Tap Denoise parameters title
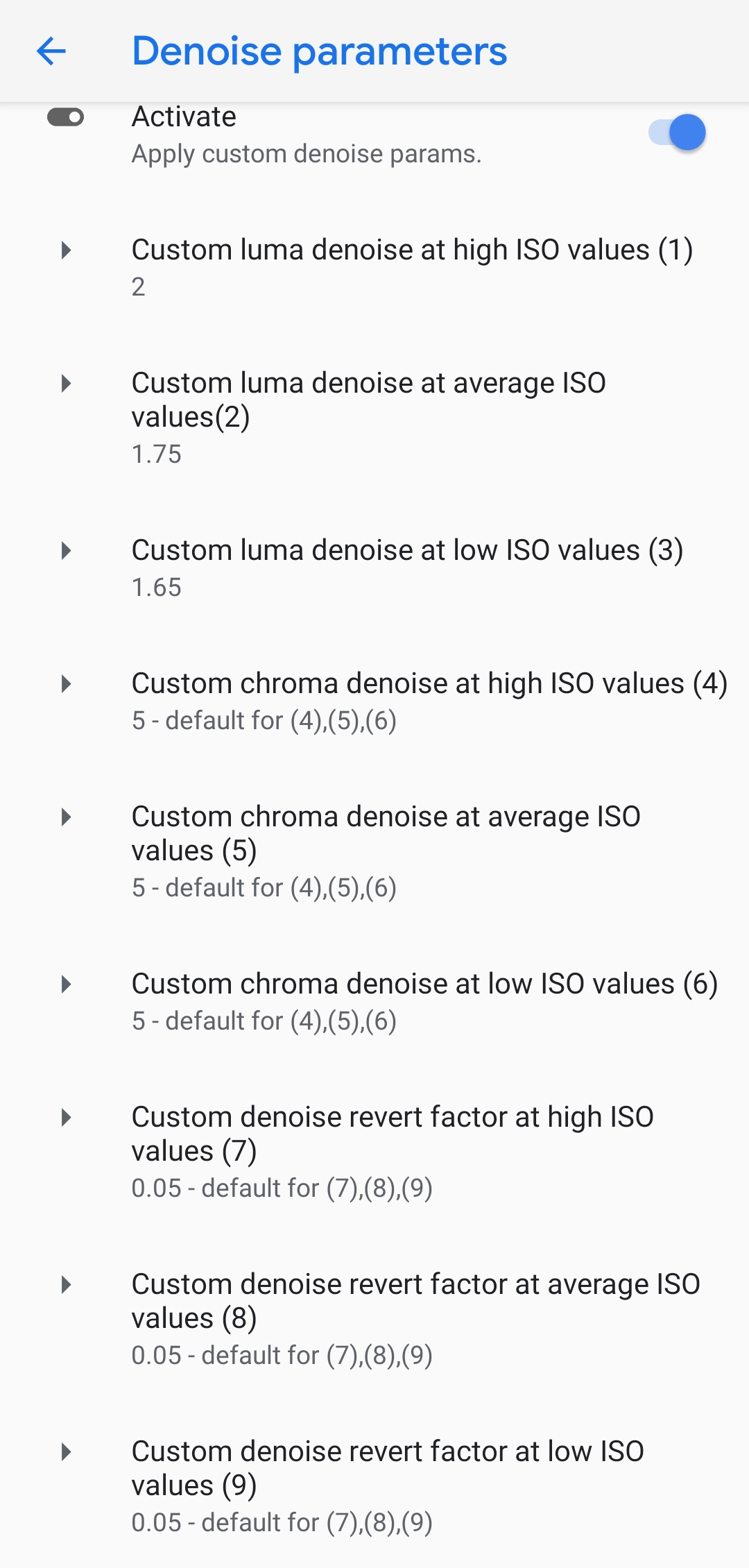The height and width of the screenshot is (1568, 749). click(x=319, y=51)
